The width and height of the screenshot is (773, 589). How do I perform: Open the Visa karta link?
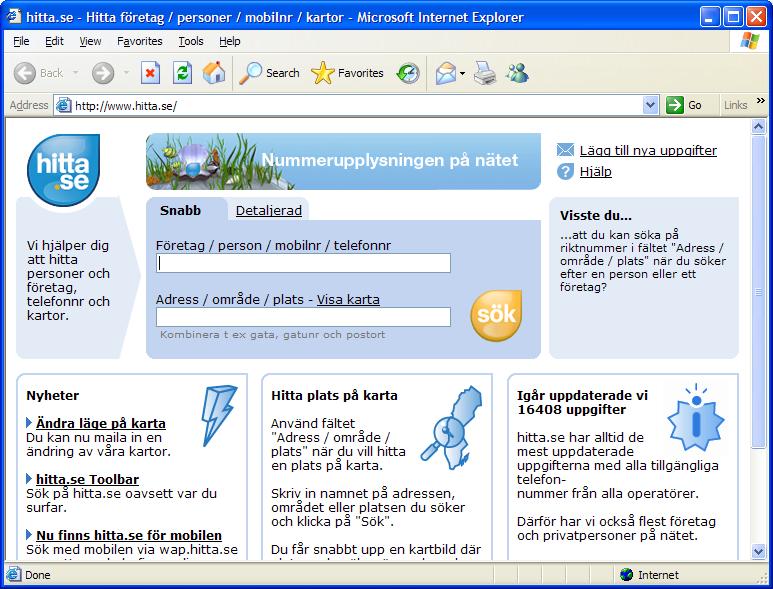click(x=348, y=299)
